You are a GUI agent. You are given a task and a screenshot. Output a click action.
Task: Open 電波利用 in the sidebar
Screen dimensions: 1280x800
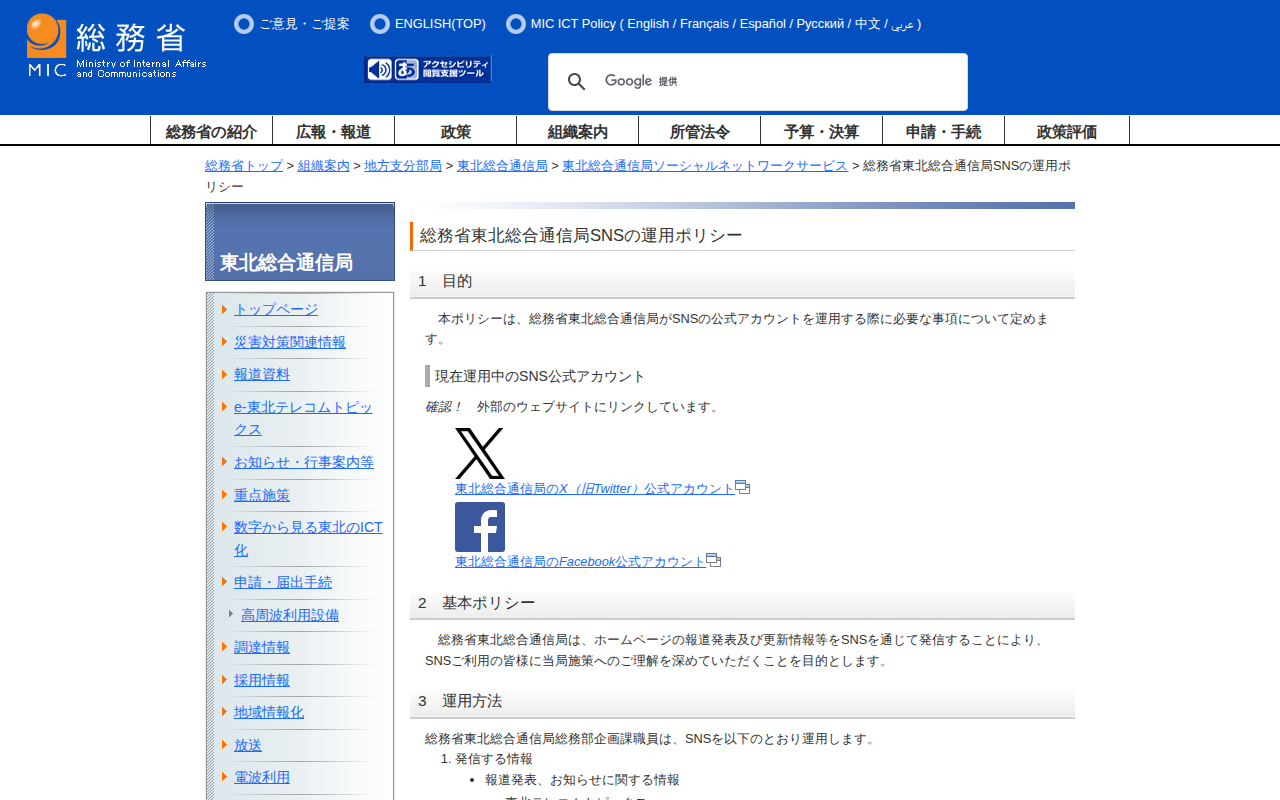[262, 777]
